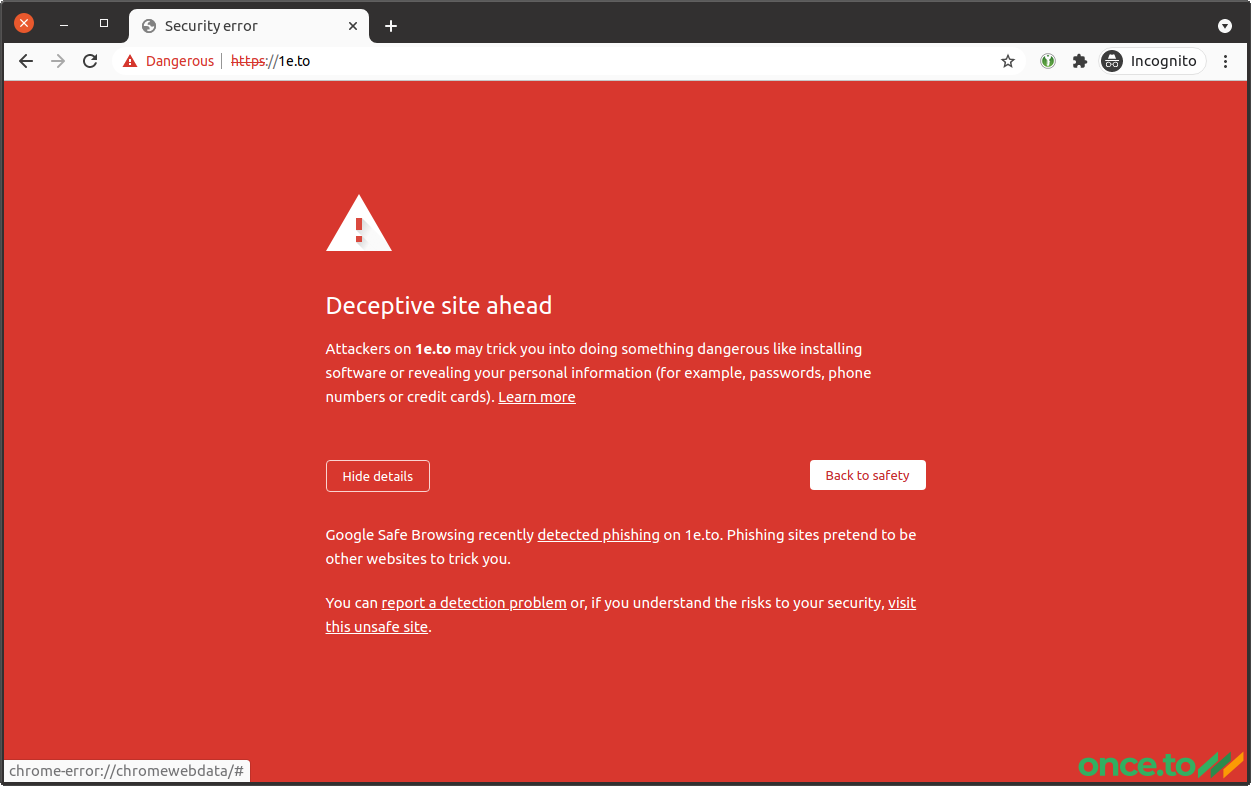Open Chrome's three-dot menu
The height and width of the screenshot is (786, 1251).
point(1226,61)
